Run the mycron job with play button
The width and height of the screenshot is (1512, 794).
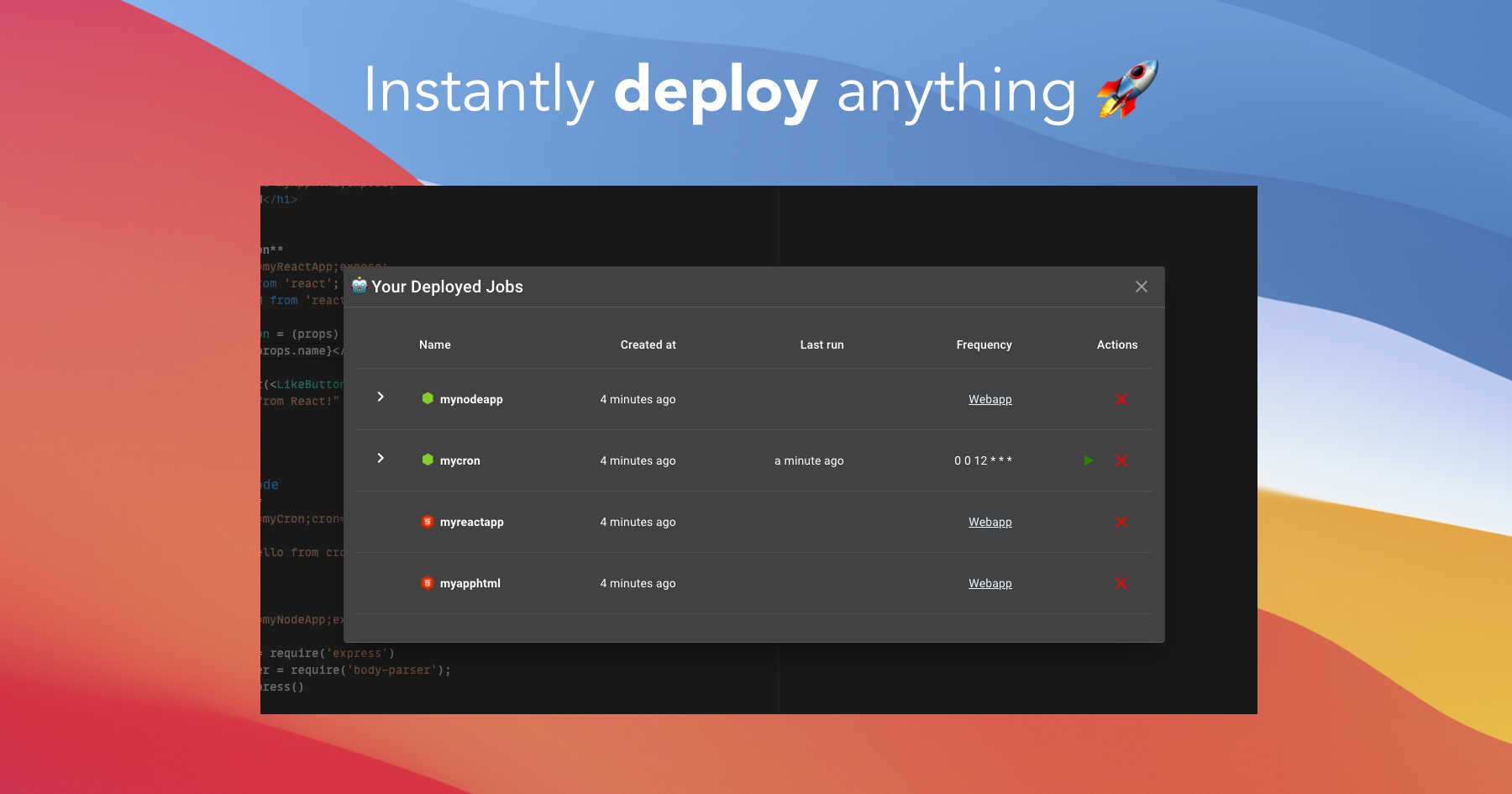pos(1089,460)
